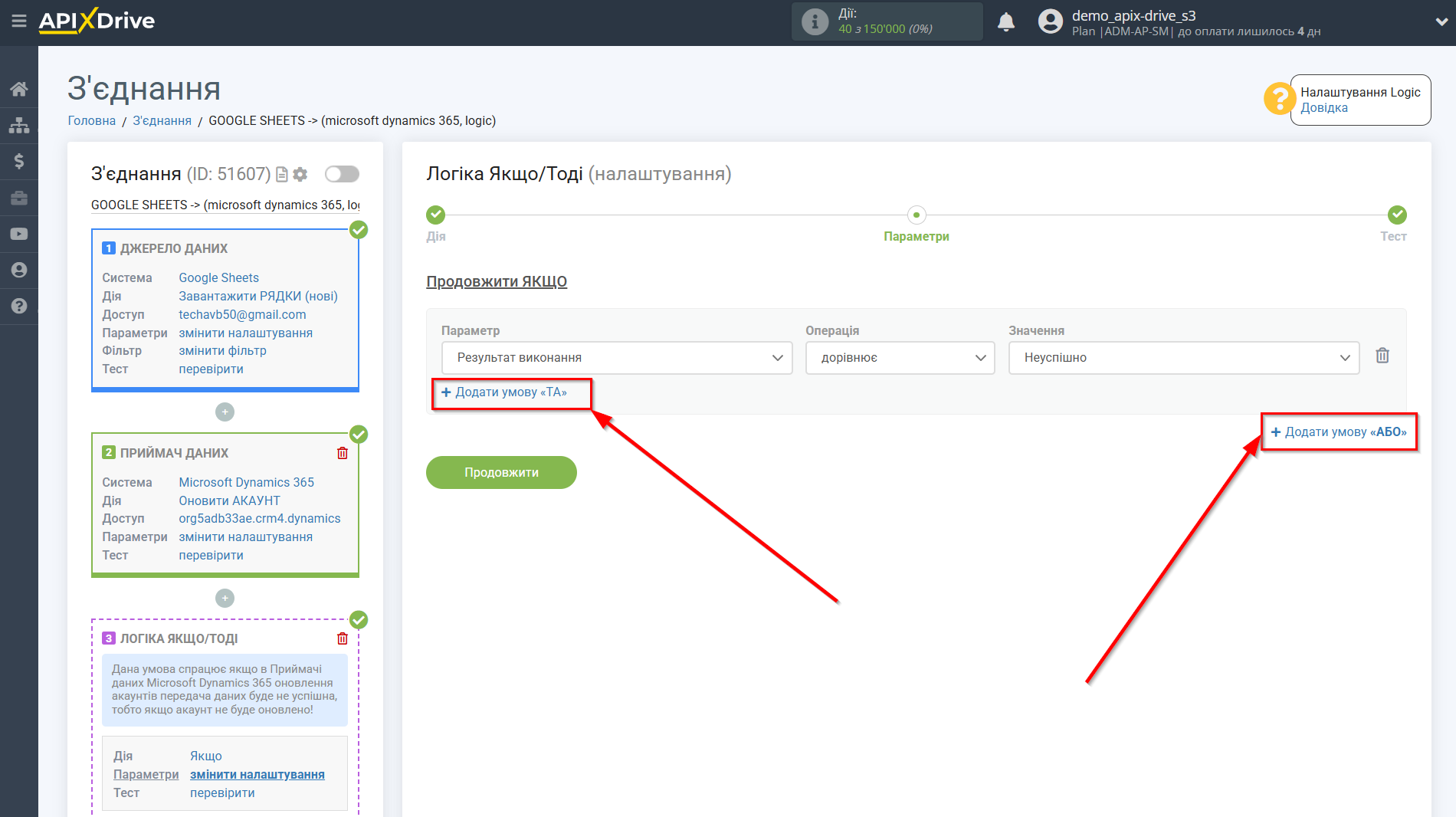Screen dimensions: 1456x817
Task: Click 'Додати умову «АБО»'
Action: click(1339, 432)
